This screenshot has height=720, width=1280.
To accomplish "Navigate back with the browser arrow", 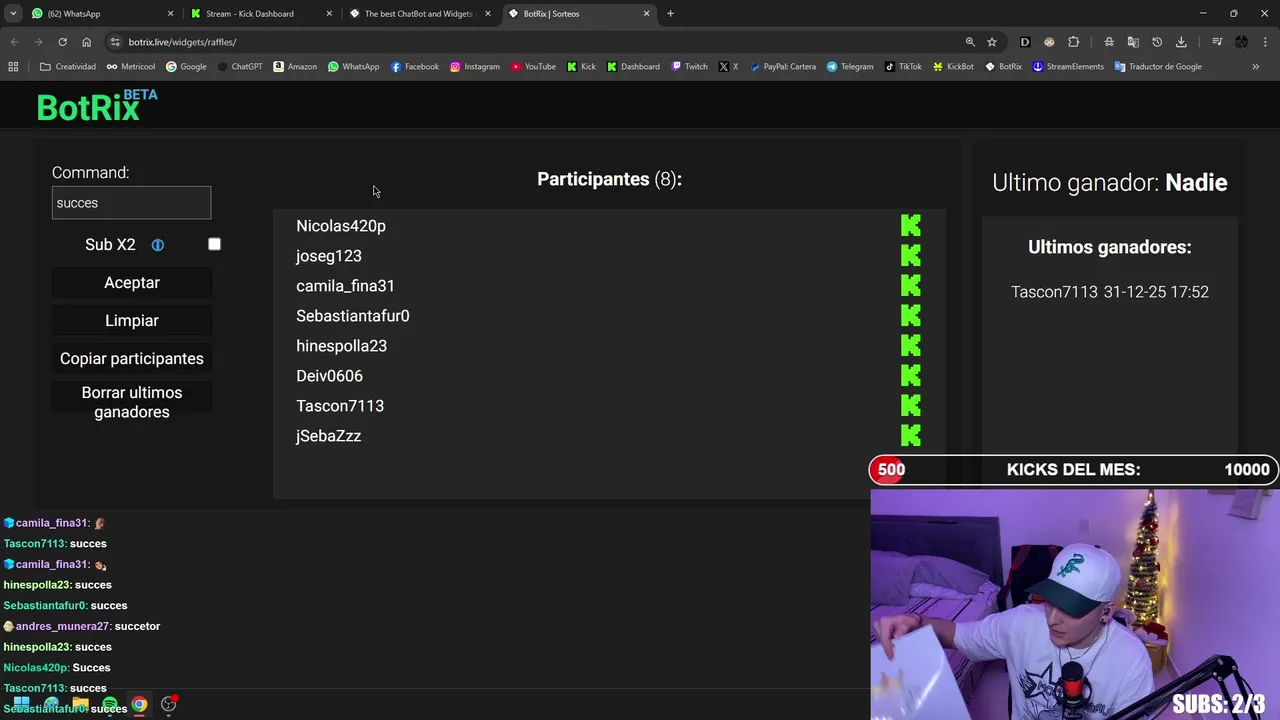I will pyautogui.click(x=14, y=42).
